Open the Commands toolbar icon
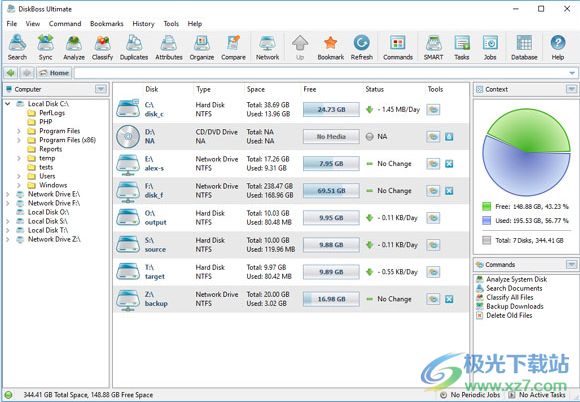Viewport: 580px width, 402px height. (x=398, y=47)
